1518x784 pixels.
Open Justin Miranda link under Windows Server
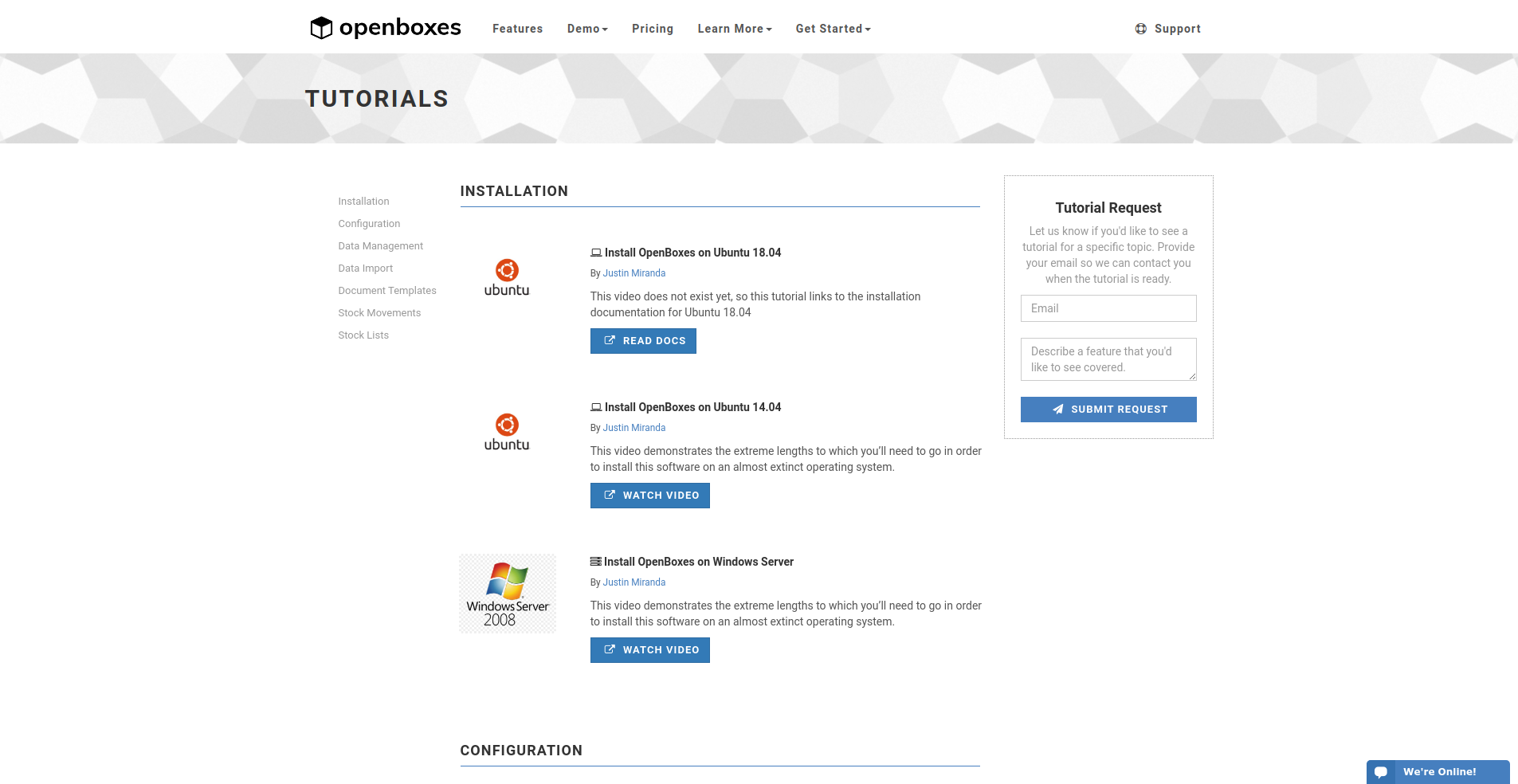click(x=634, y=582)
